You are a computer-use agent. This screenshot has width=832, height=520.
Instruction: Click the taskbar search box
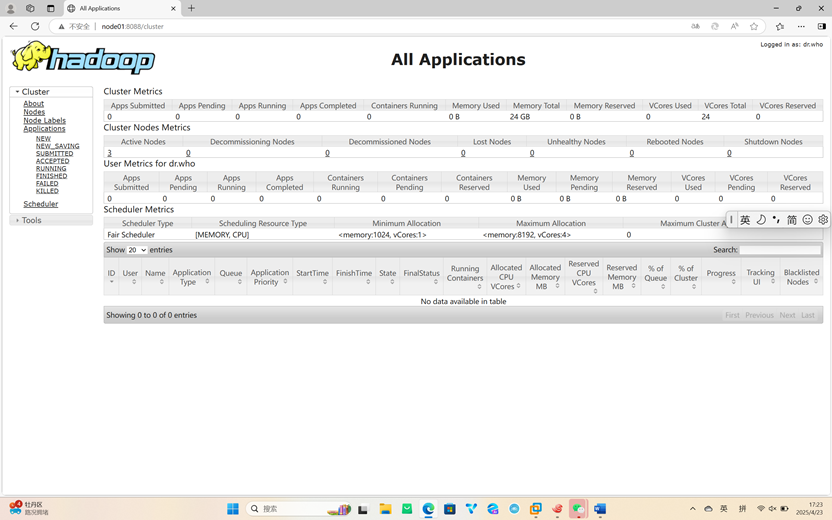[299, 509]
